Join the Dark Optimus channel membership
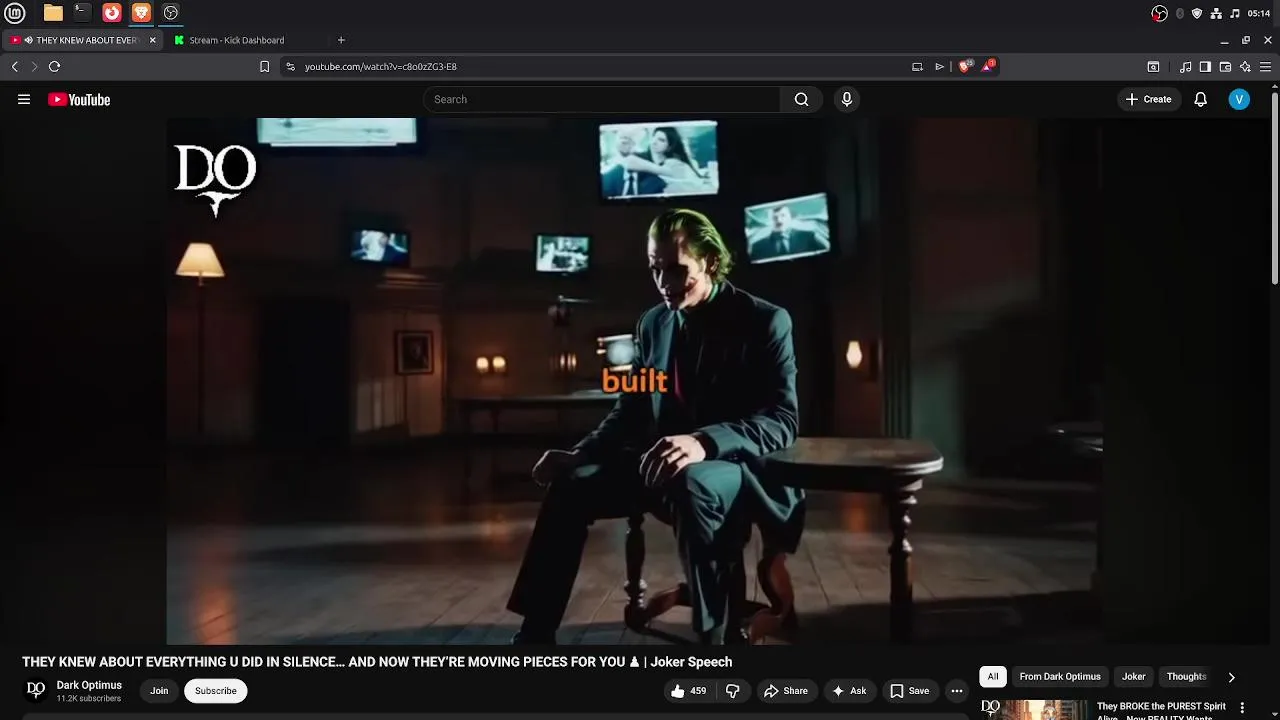 point(159,691)
